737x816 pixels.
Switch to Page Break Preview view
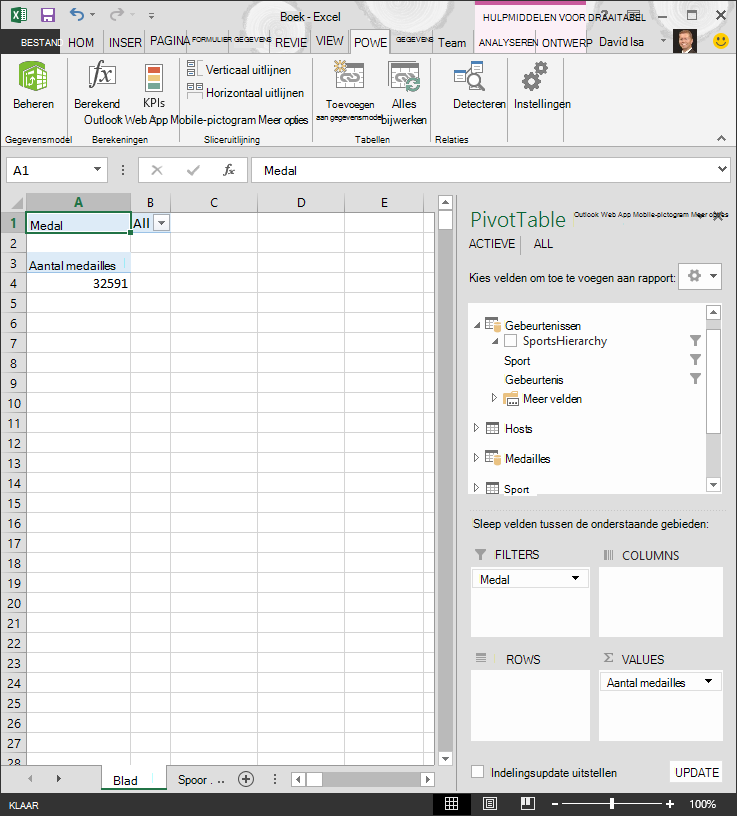527,804
